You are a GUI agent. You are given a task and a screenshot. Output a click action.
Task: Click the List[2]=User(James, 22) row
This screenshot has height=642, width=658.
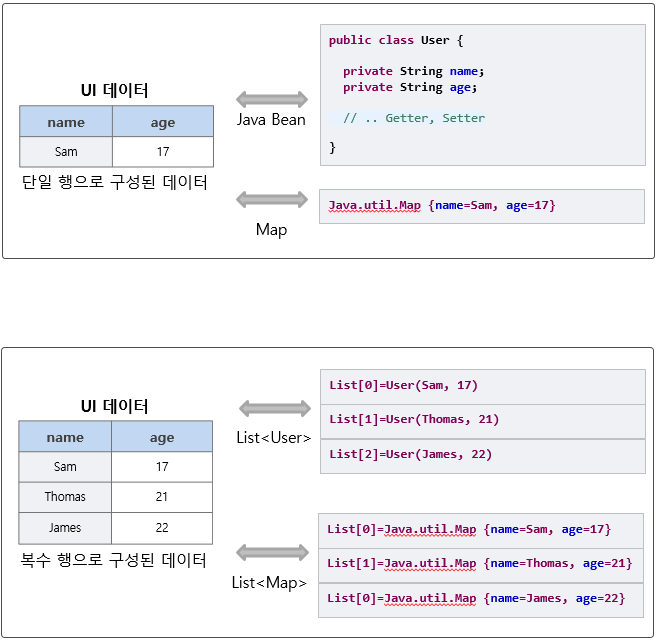tap(481, 455)
